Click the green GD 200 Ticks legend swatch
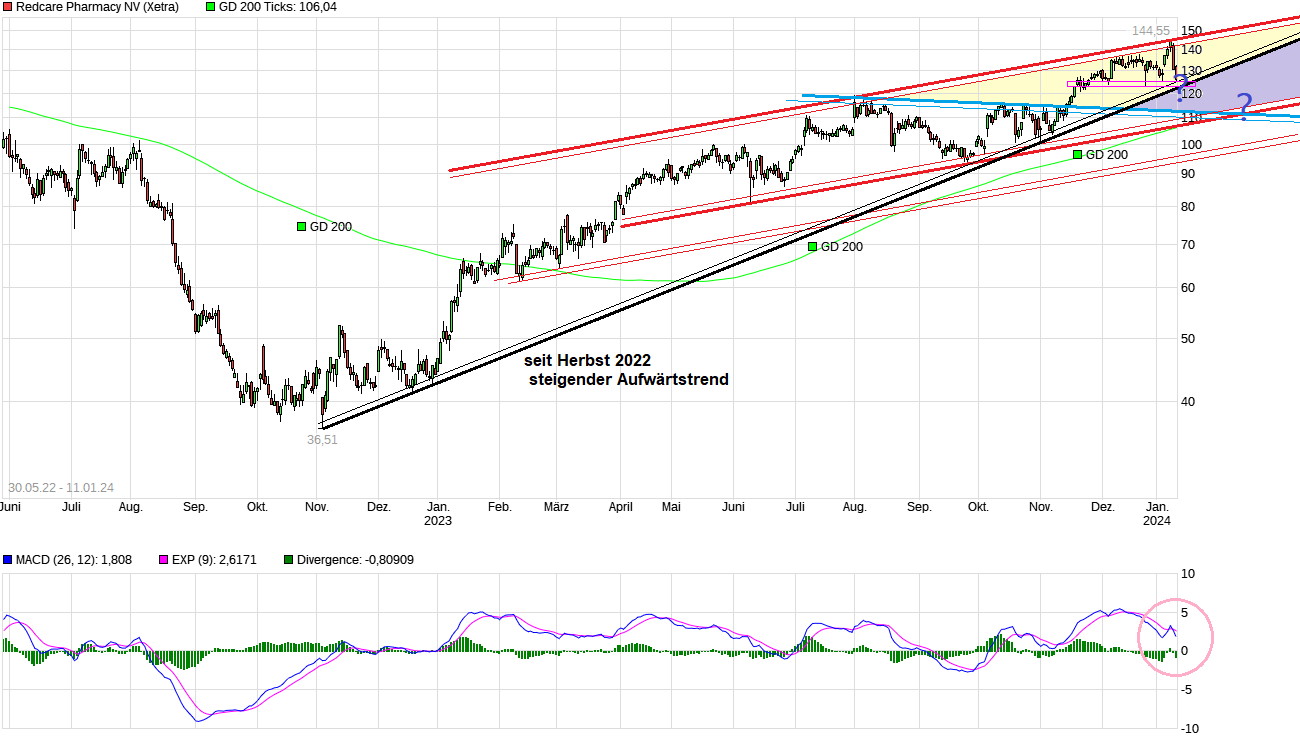The width and height of the screenshot is (1300, 745). tap(209, 7)
